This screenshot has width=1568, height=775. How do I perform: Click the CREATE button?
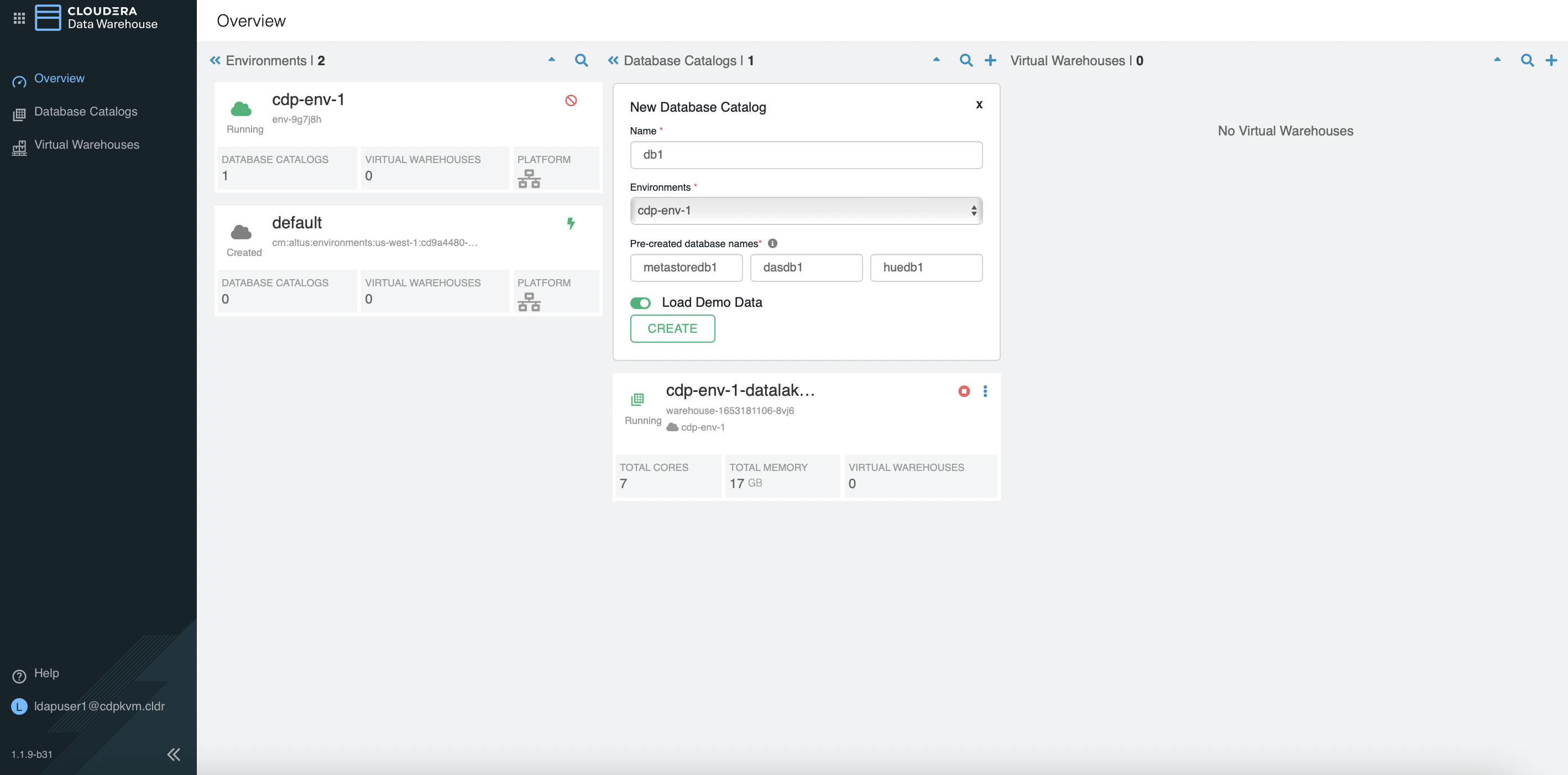point(672,329)
